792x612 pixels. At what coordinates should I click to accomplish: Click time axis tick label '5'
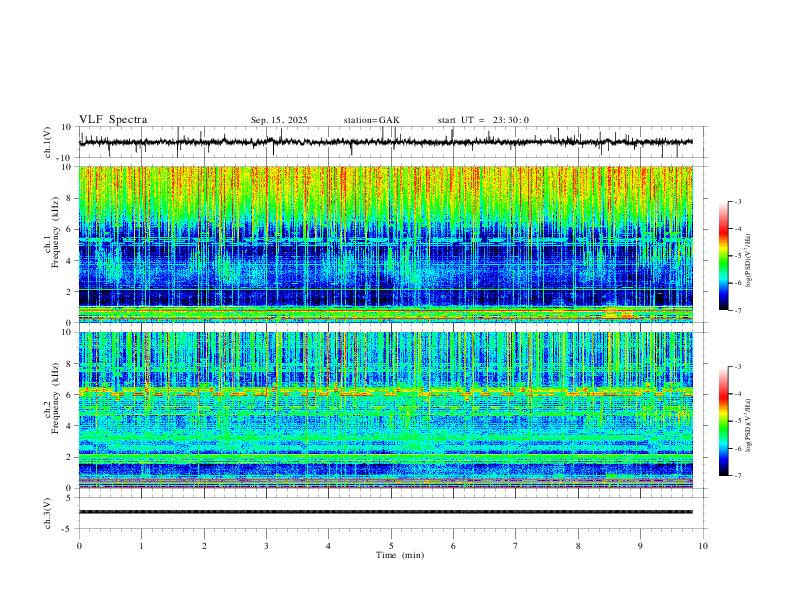pyautogui.click(x=391, y=546)
